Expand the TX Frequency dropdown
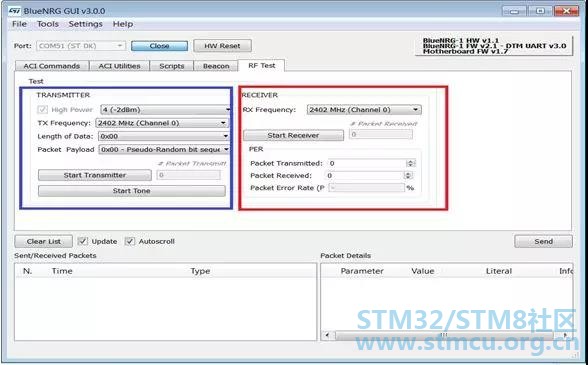Viewport: 588px width, 365px height. point(162,123)
